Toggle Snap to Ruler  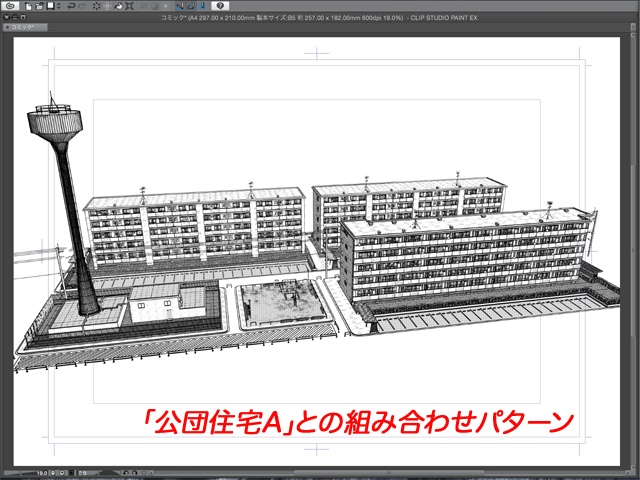click(180, 6)
